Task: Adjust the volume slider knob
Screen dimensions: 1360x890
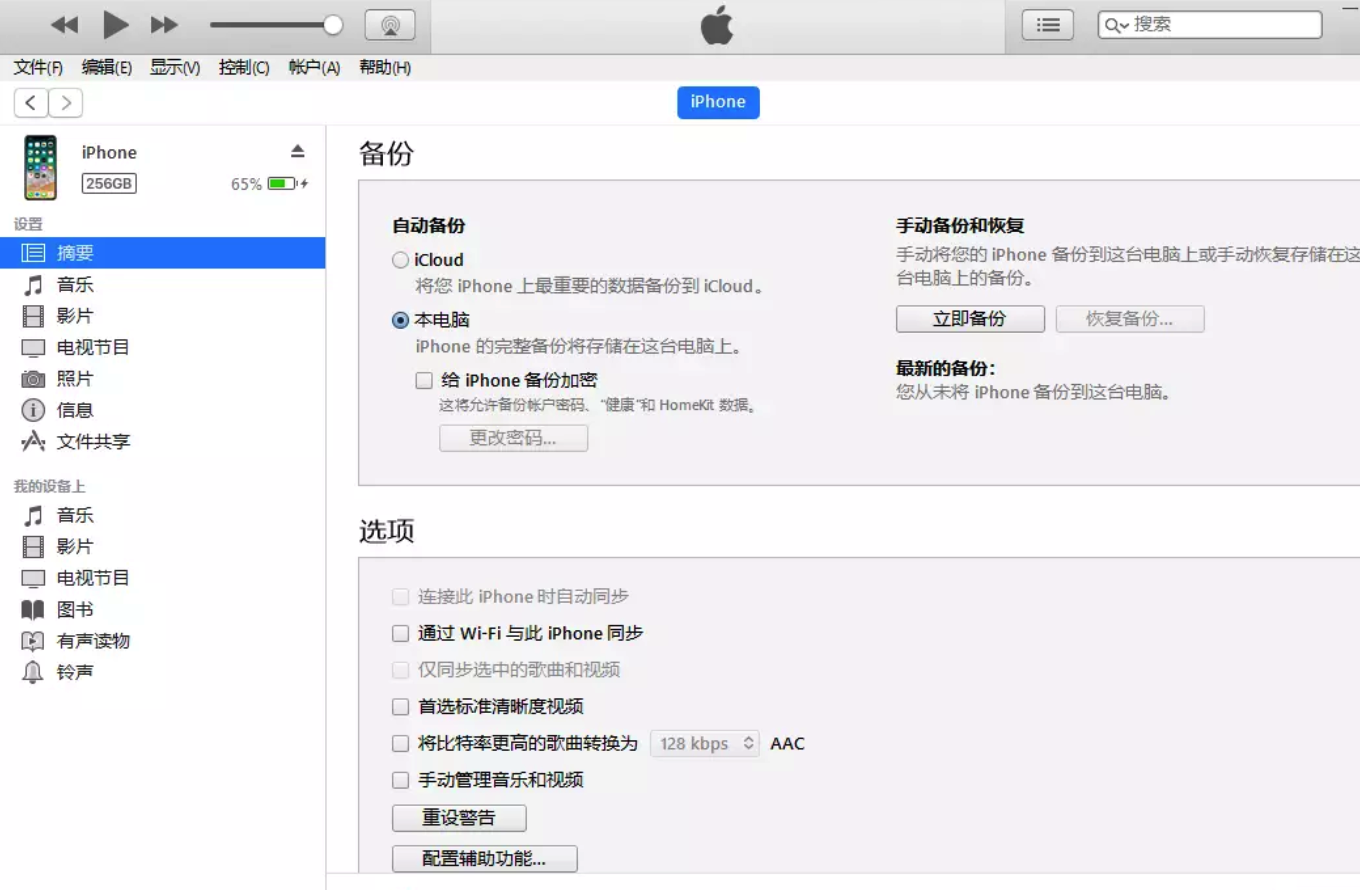Action: coord(333,25)
